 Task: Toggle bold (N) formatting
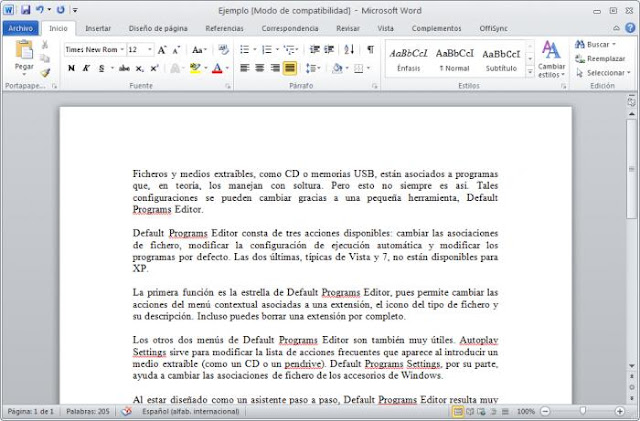71,69
